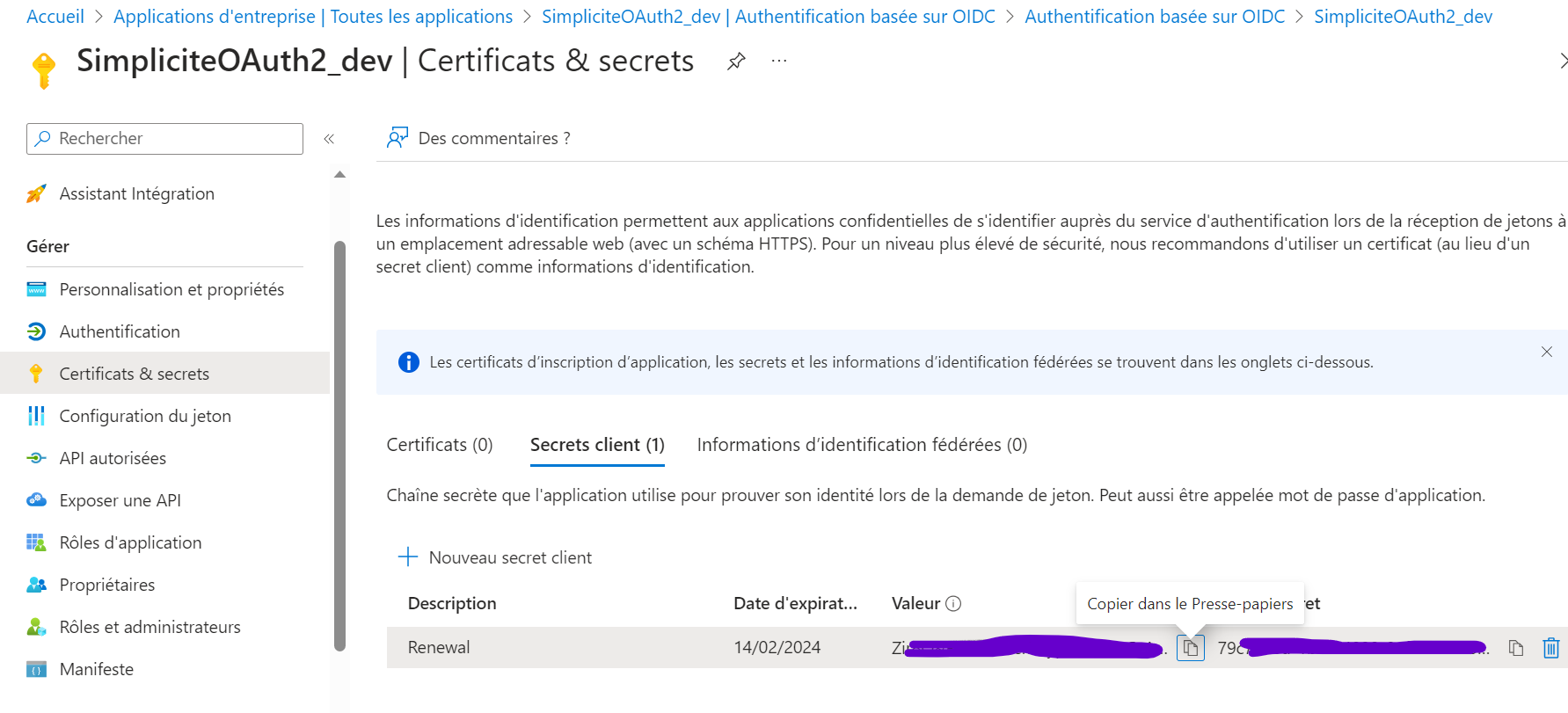Switch to Secrets client (1) tab
This screenshot has width=1568, height=713.
point(597,445)
